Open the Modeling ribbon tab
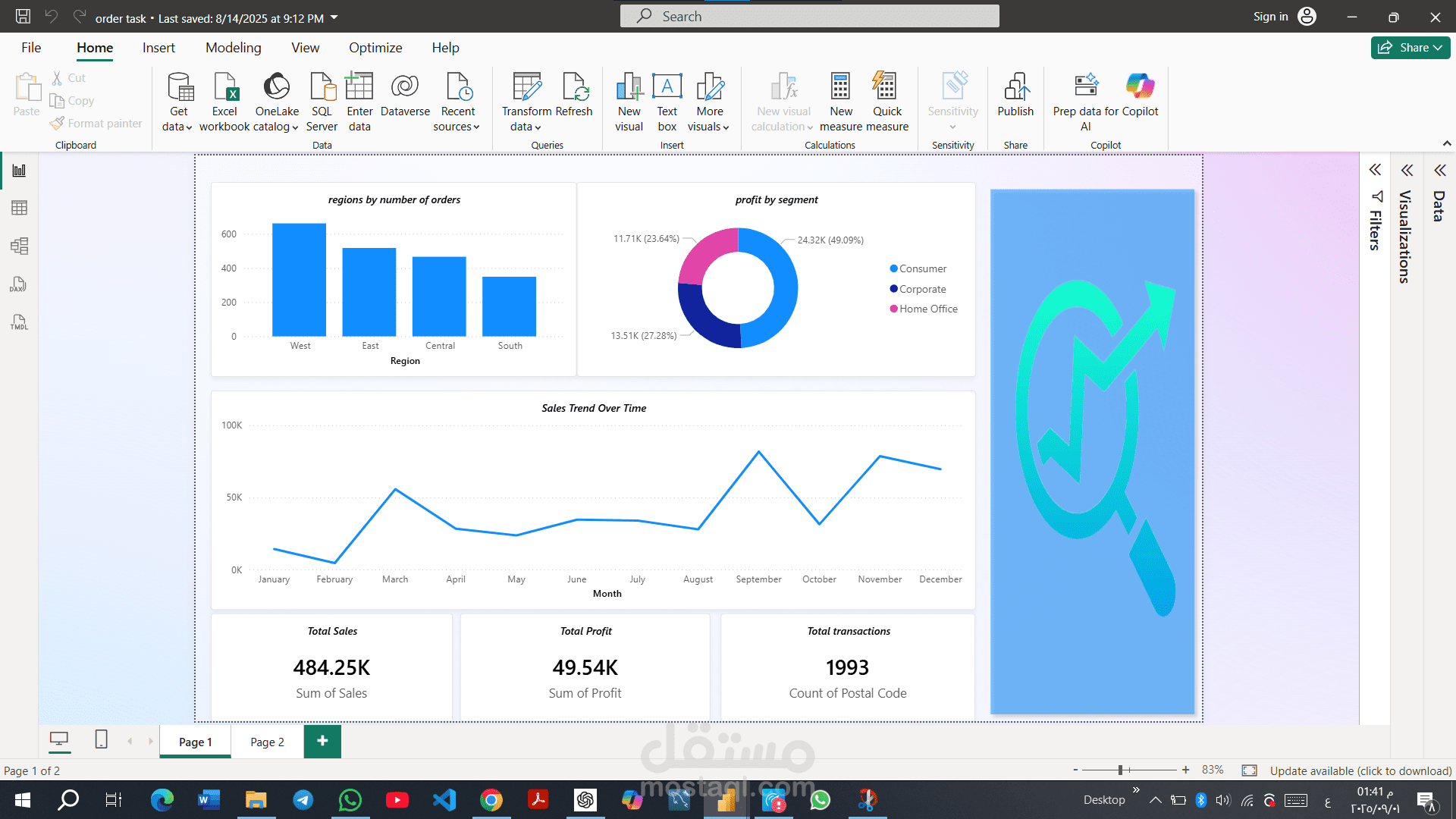The height and width of the screenshot is (819, 1456). click(233, 47)
